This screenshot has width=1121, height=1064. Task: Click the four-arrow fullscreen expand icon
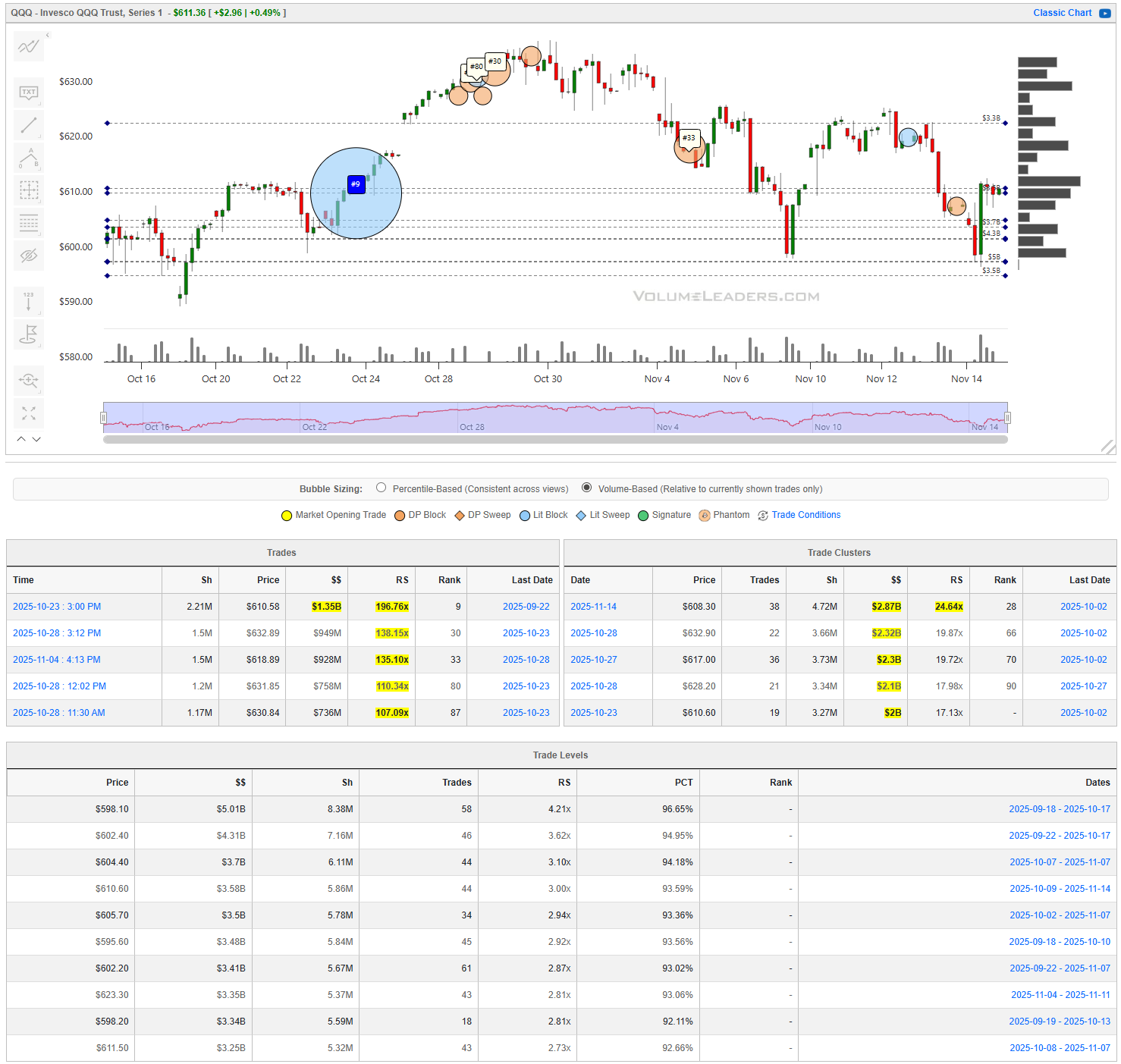(x=29, y=413)
